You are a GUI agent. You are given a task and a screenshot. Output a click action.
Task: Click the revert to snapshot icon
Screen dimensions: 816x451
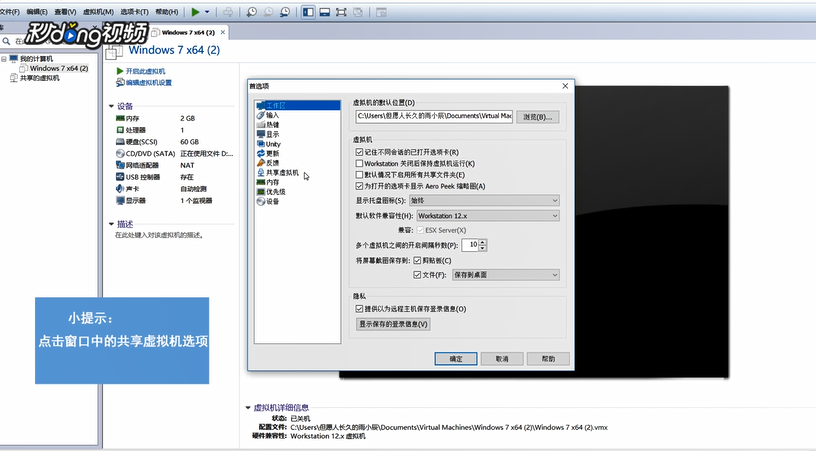click(x=268, y=11)
